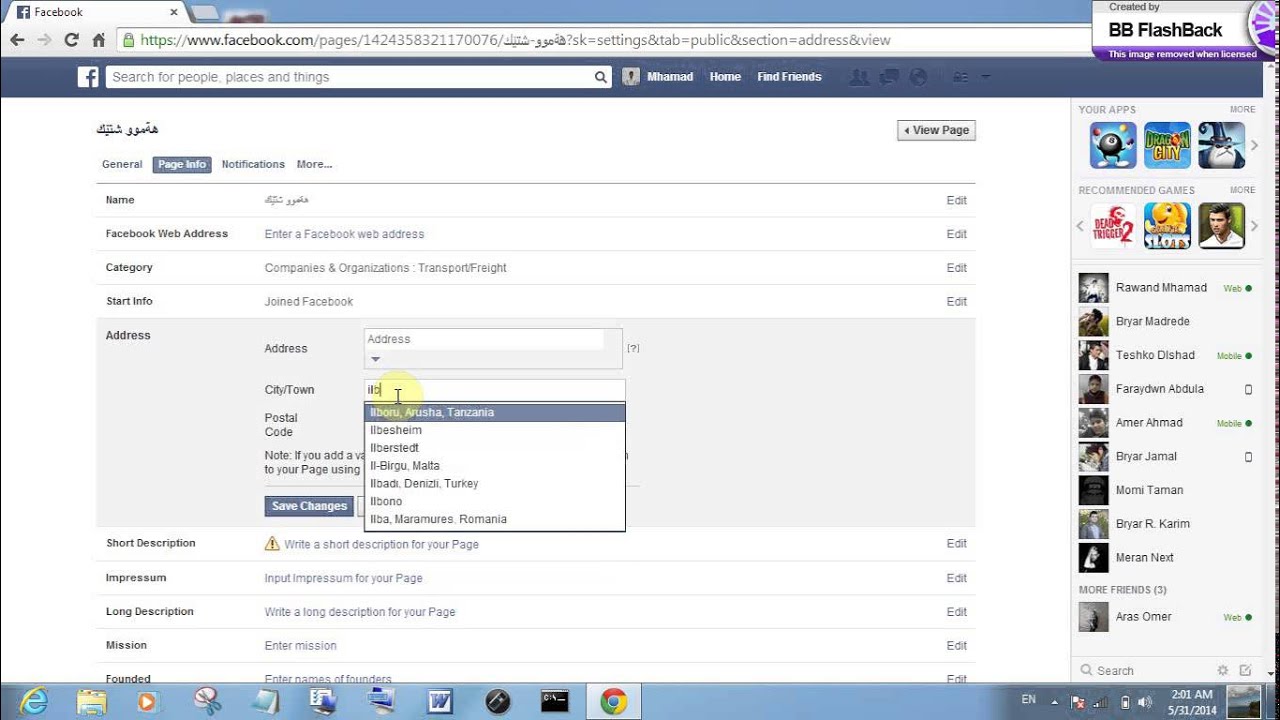The image size is (1280, 720).
Task: Show previous recommended games arrow
Action: tap(1080, 226)
